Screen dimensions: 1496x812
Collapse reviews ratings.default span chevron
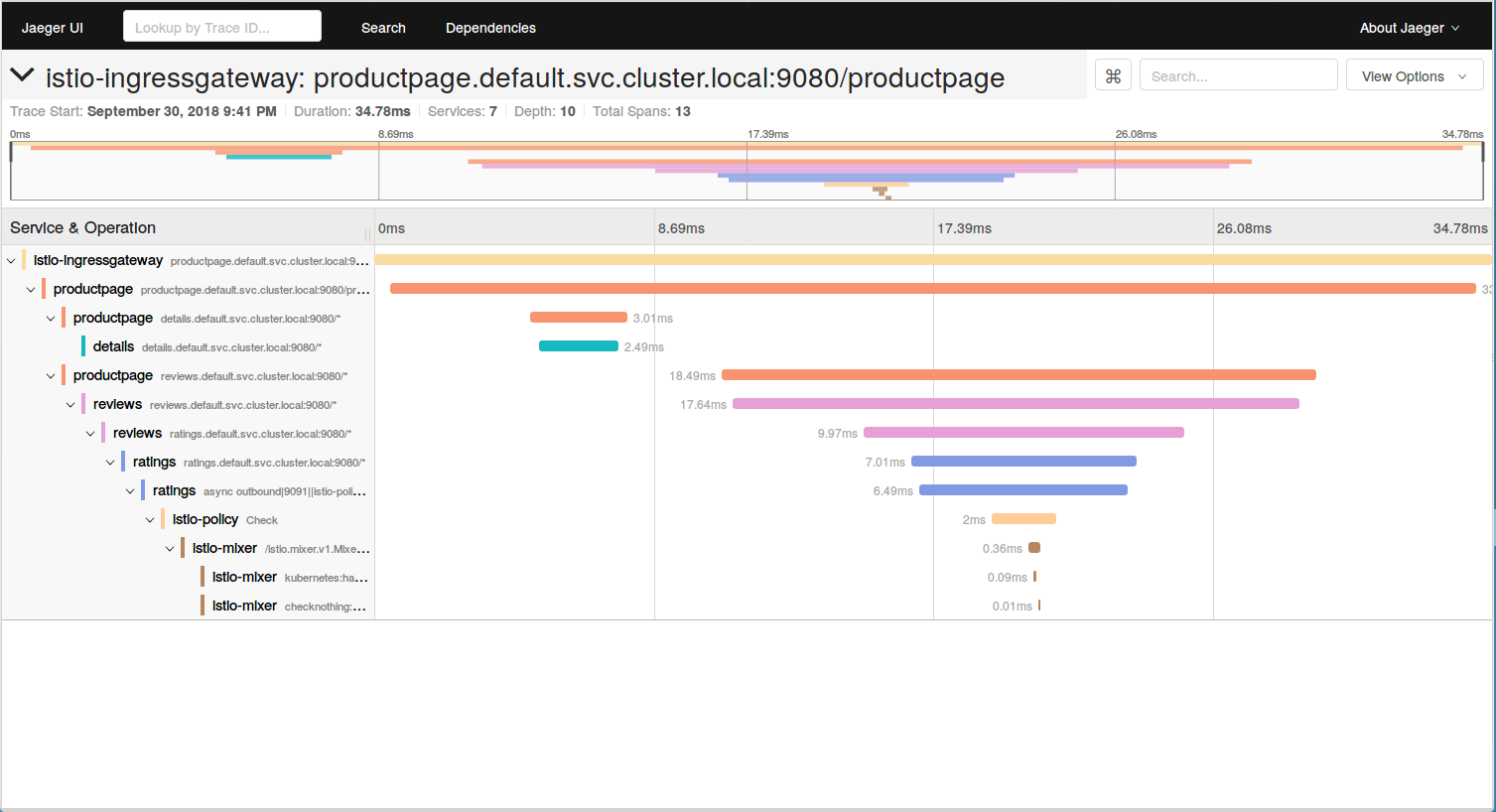(90, 434)
